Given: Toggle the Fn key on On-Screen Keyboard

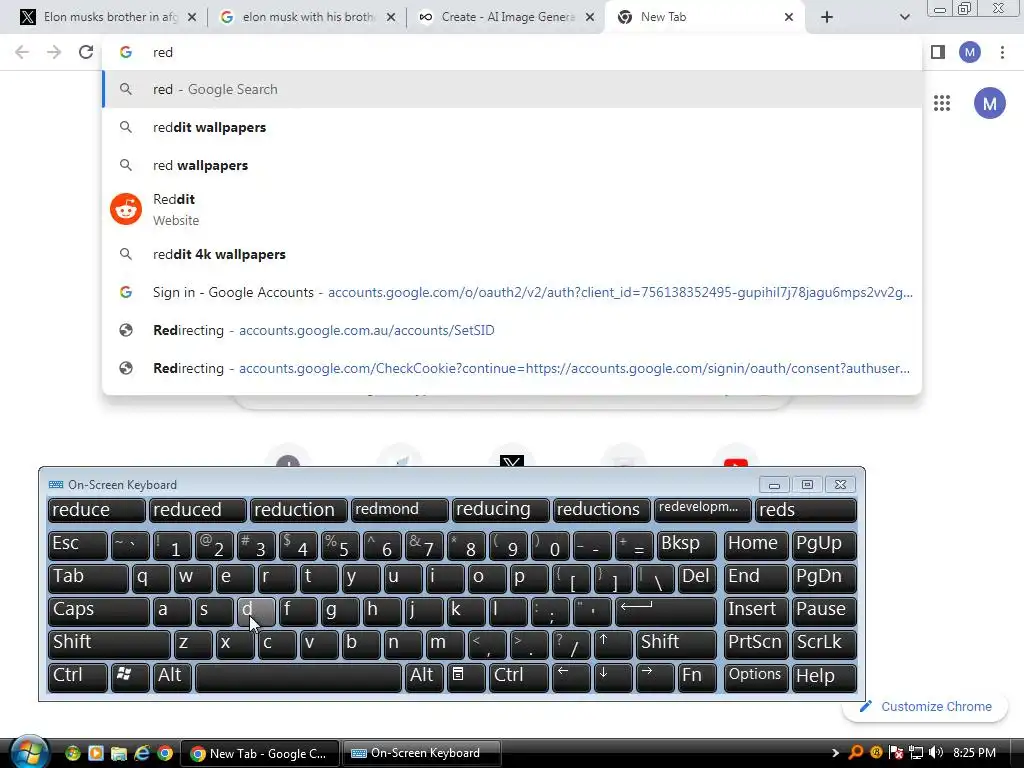Looking at the screenshot, I should point(696,677).
